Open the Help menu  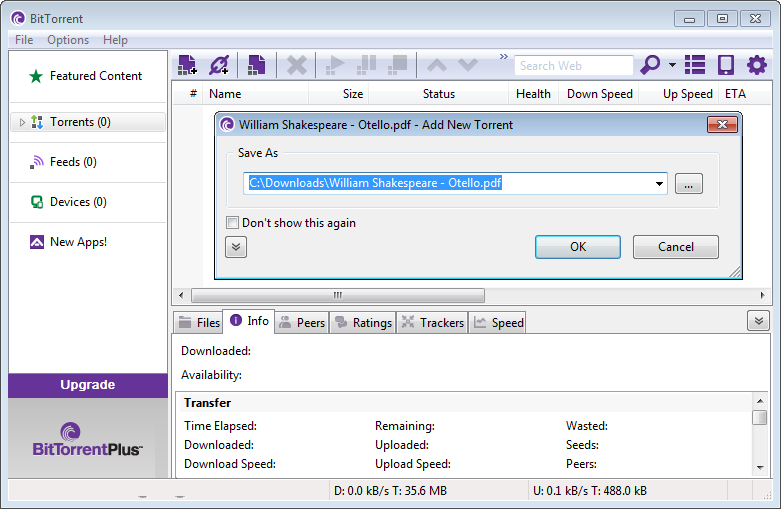(x=115, y=40)
